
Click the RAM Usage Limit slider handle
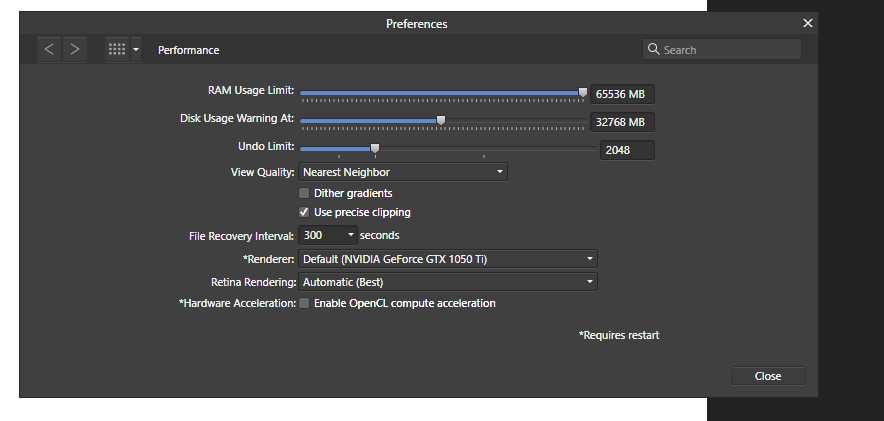point(583,92)
